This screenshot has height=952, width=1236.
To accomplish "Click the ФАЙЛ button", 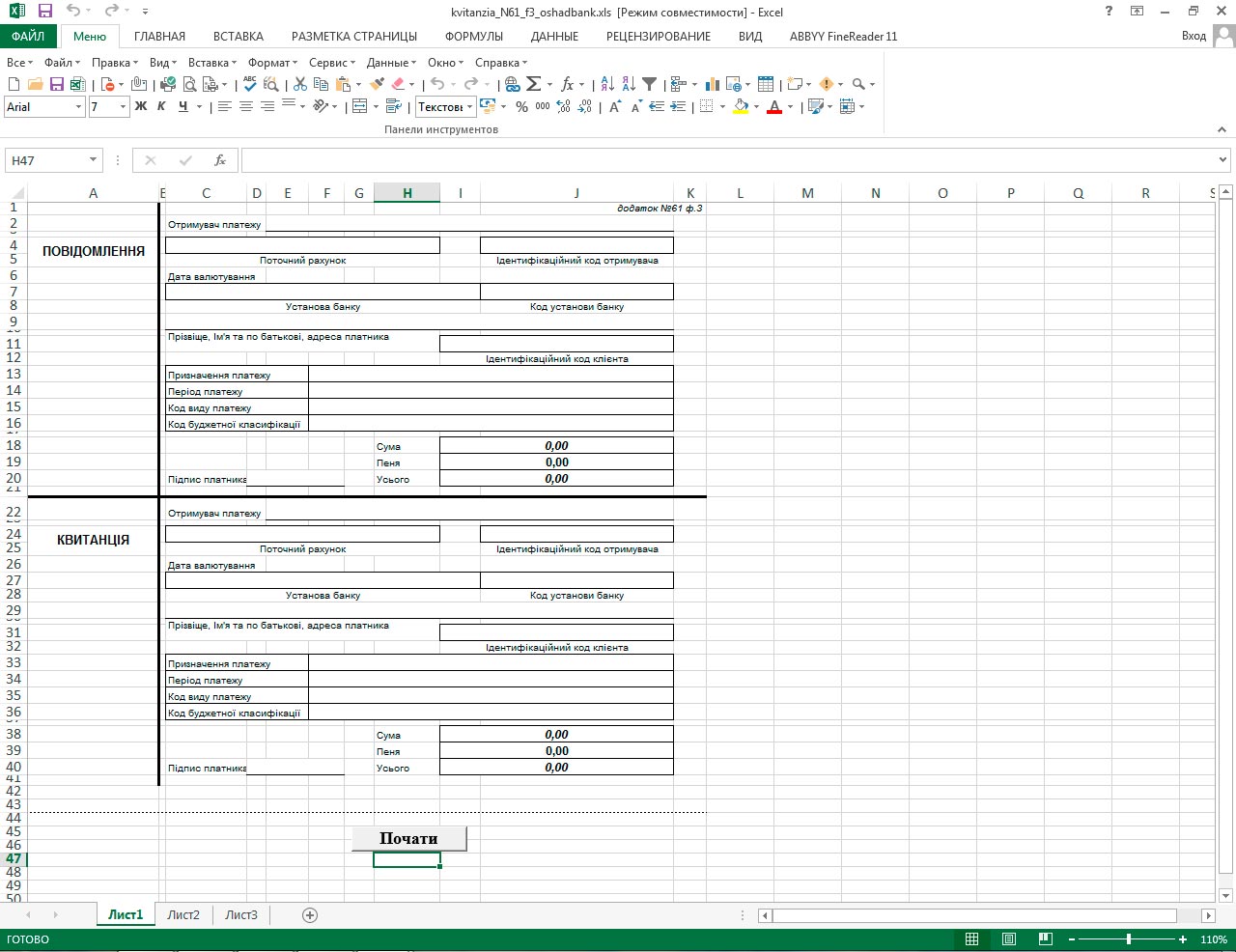I will [x=28, y=37].
